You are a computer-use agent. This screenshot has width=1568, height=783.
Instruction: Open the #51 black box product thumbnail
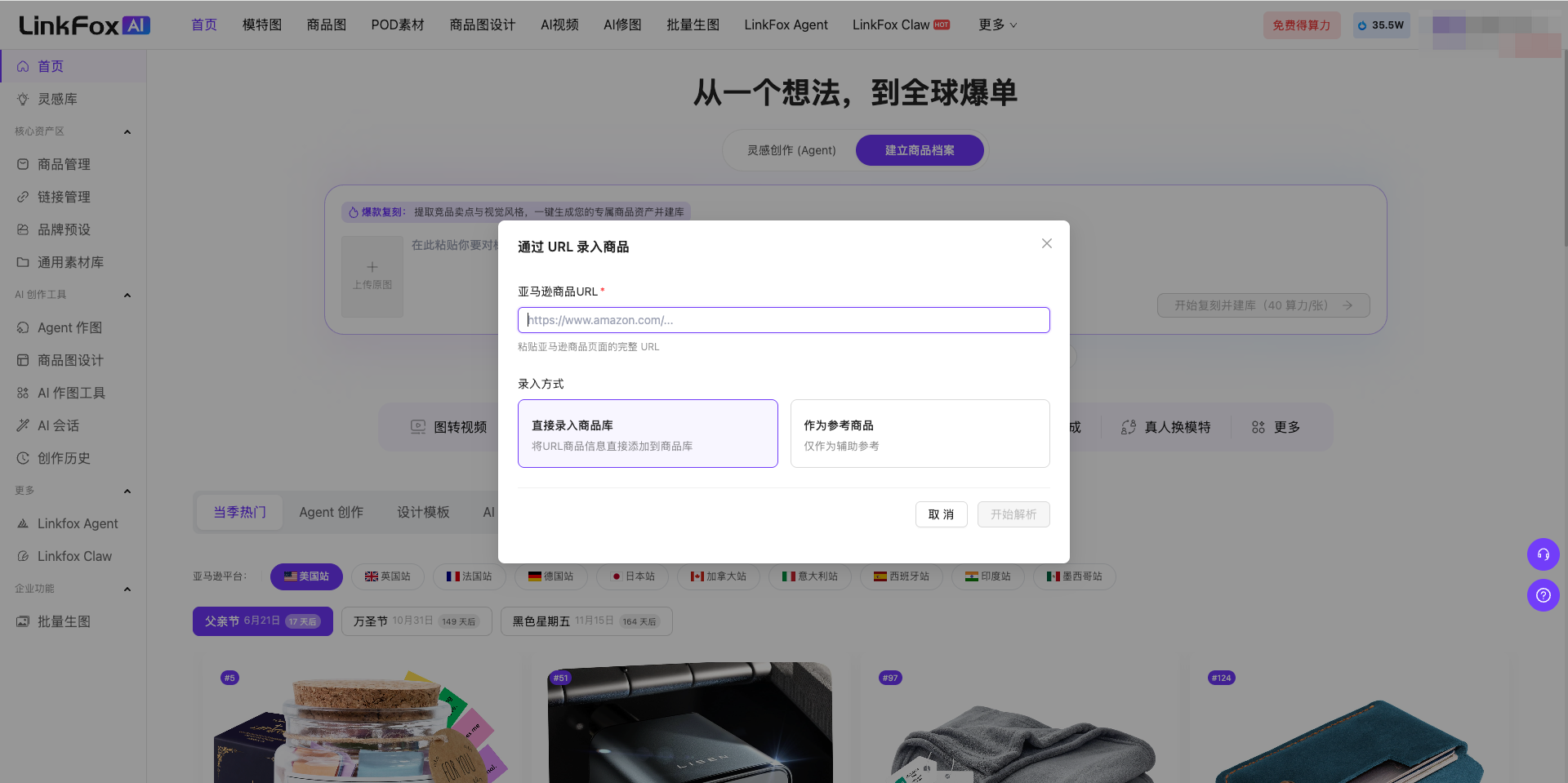coord(690,722)
